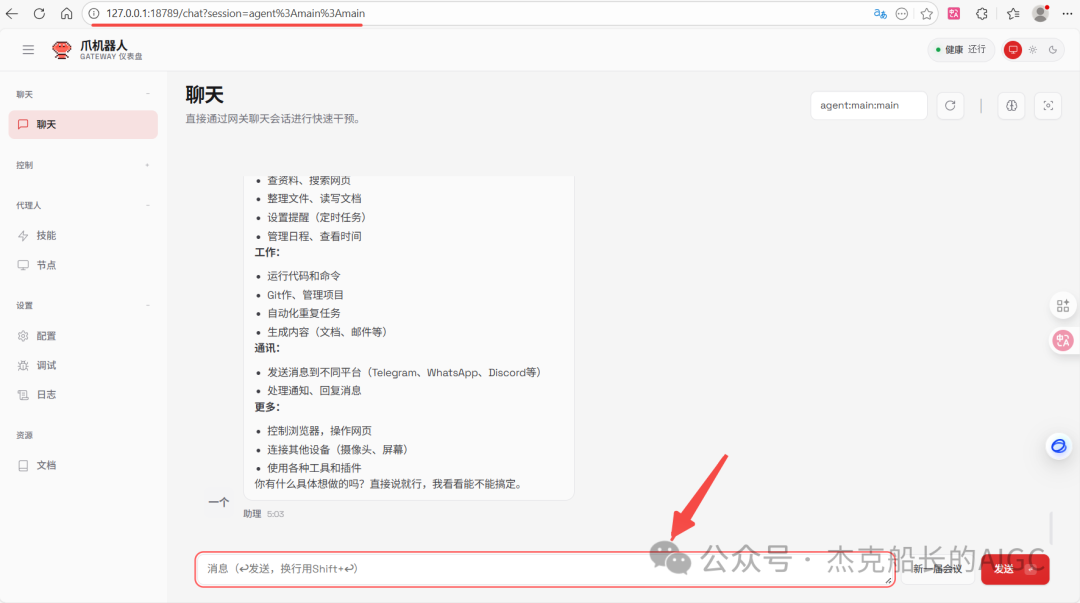The height and width of the screenshot is (603, 1080).
Task: Open the floating blue assistant icon
Action: pos(1059,447)
